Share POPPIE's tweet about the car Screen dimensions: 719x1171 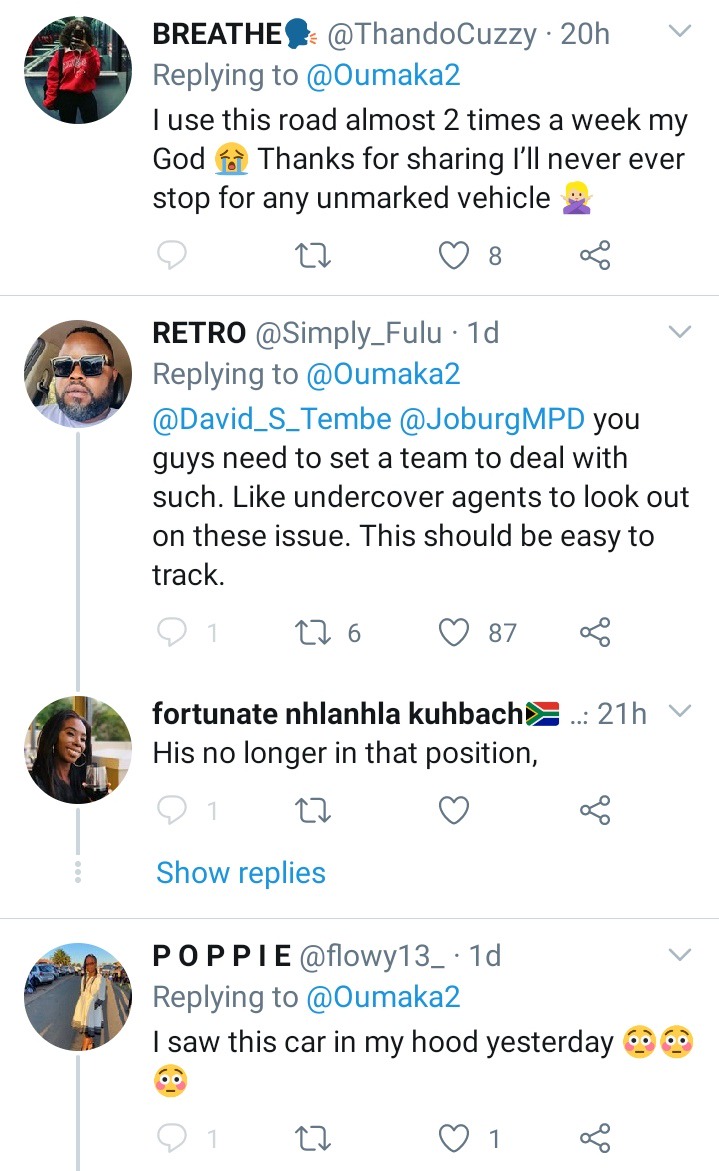pyautogui.click(x=595, y=1138)
